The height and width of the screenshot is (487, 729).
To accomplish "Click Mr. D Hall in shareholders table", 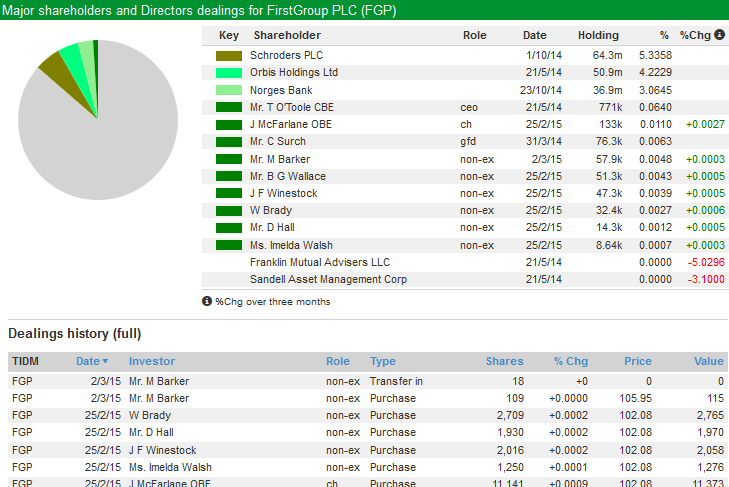I will coord(272,227).
